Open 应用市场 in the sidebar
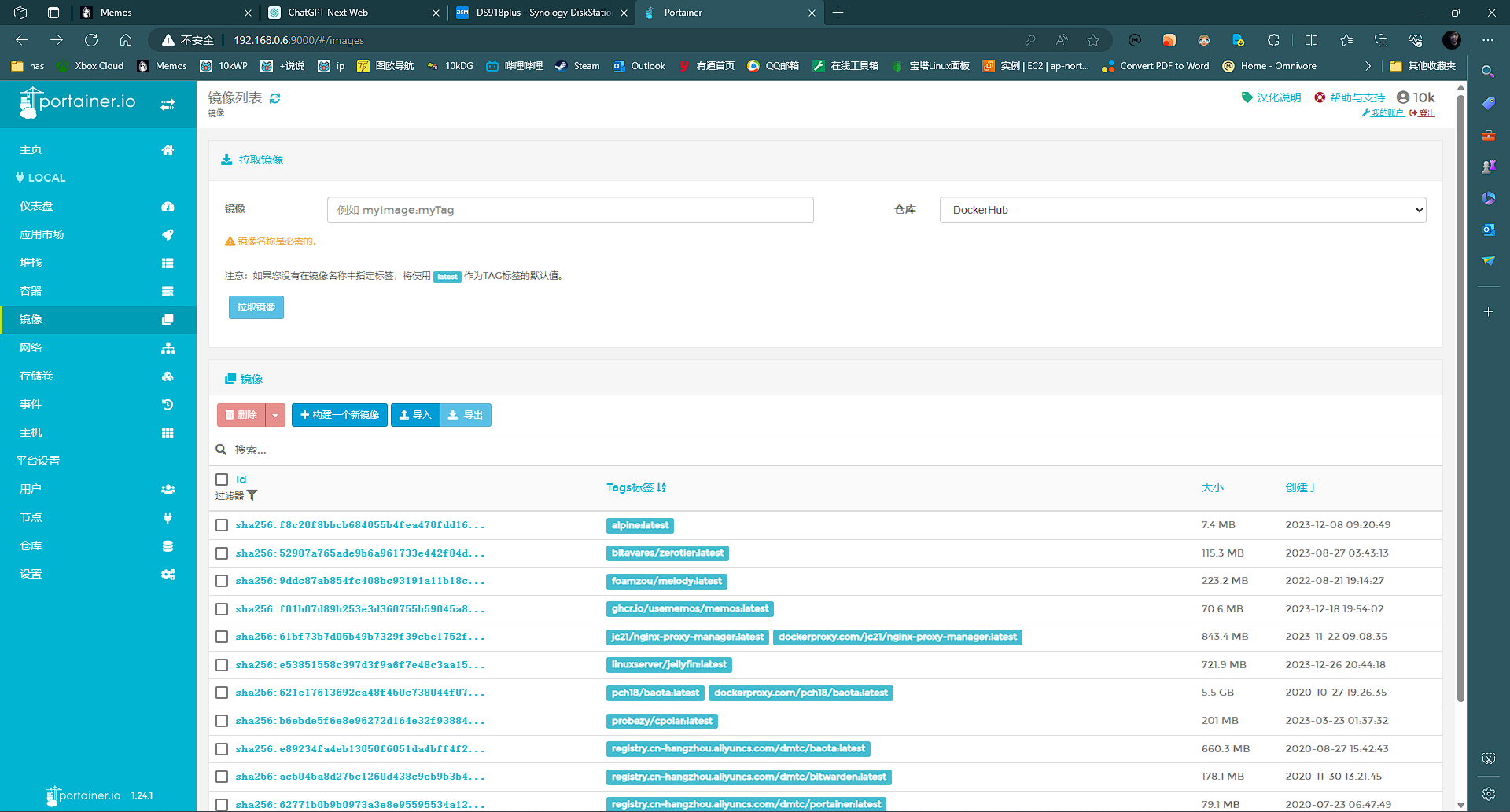The image size is (1510, 812). [x=98, y=234]
